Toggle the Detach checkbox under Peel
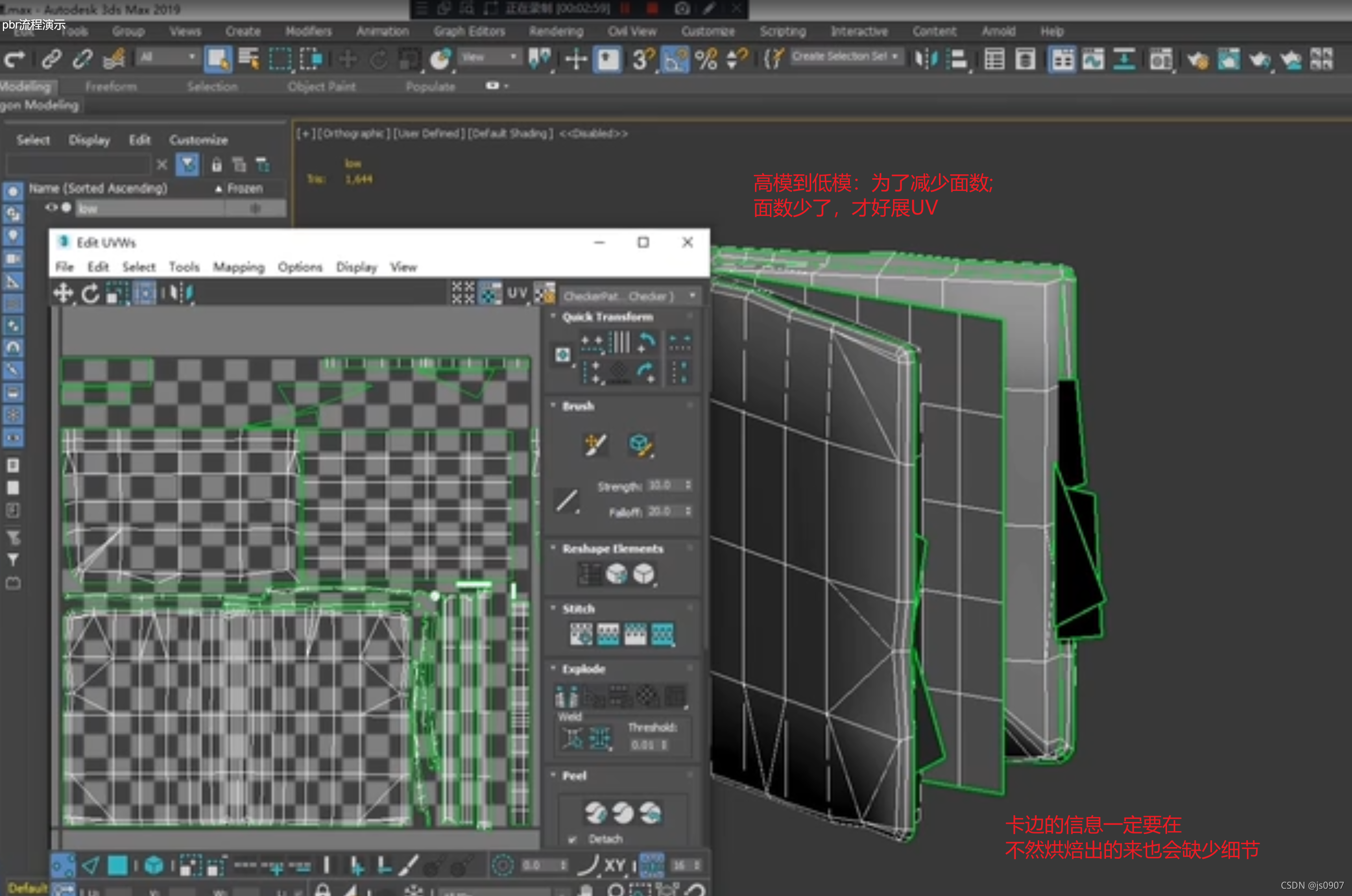Image resolution: width=1352 pixels, height=896 pixels. coord(572,839)
